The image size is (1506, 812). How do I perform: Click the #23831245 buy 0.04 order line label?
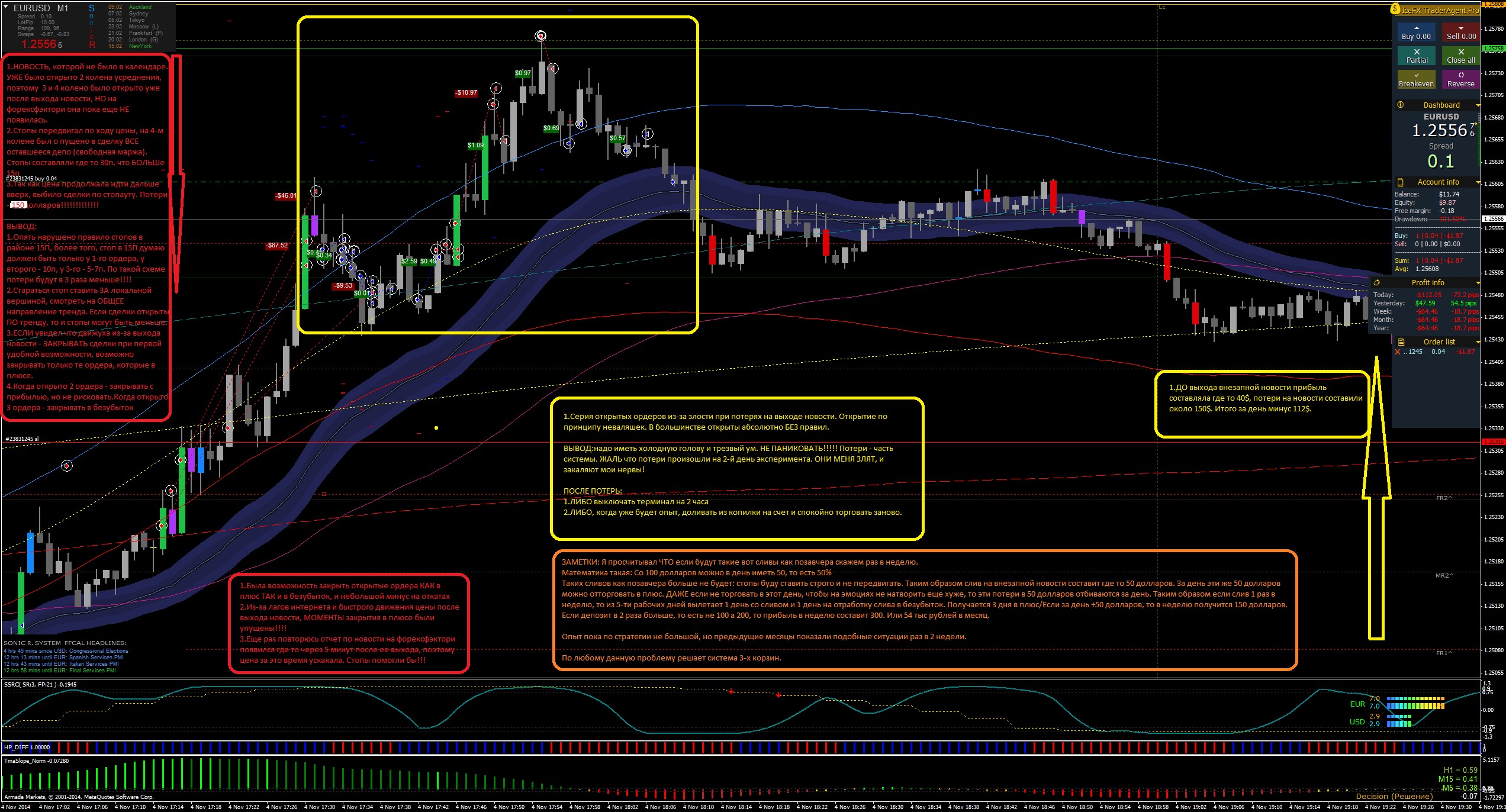[x=31, y=179]
